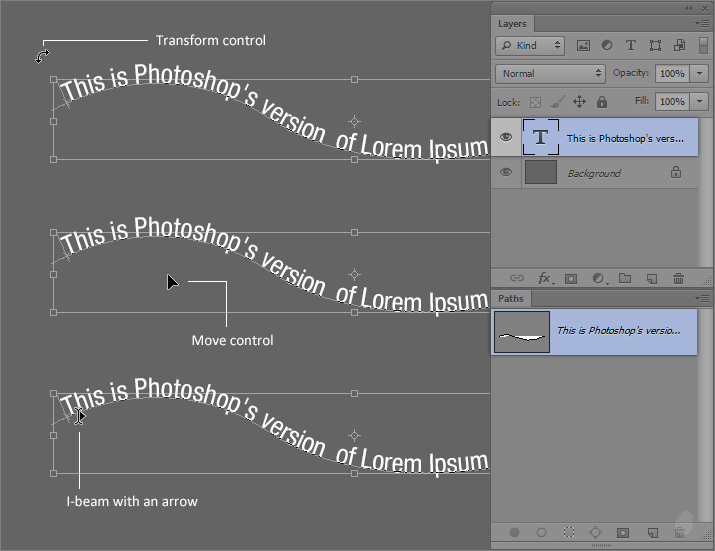Open the Kind filter dropdown
The width and height of the screenshot is (715, 551).
click(x=530, y=46)
